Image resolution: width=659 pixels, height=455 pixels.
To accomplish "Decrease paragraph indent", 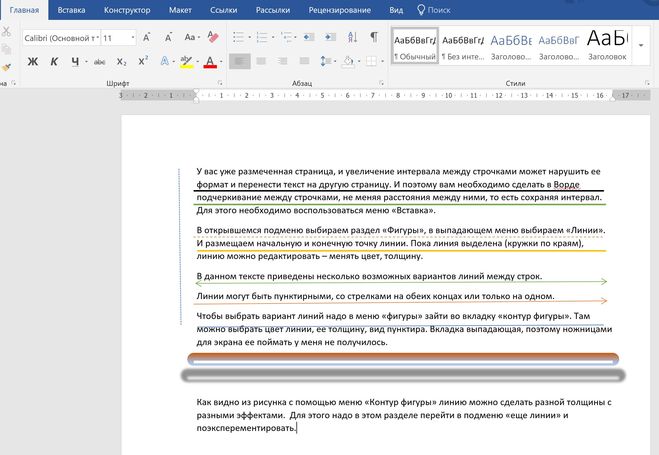I will click(x=309, y=37).
